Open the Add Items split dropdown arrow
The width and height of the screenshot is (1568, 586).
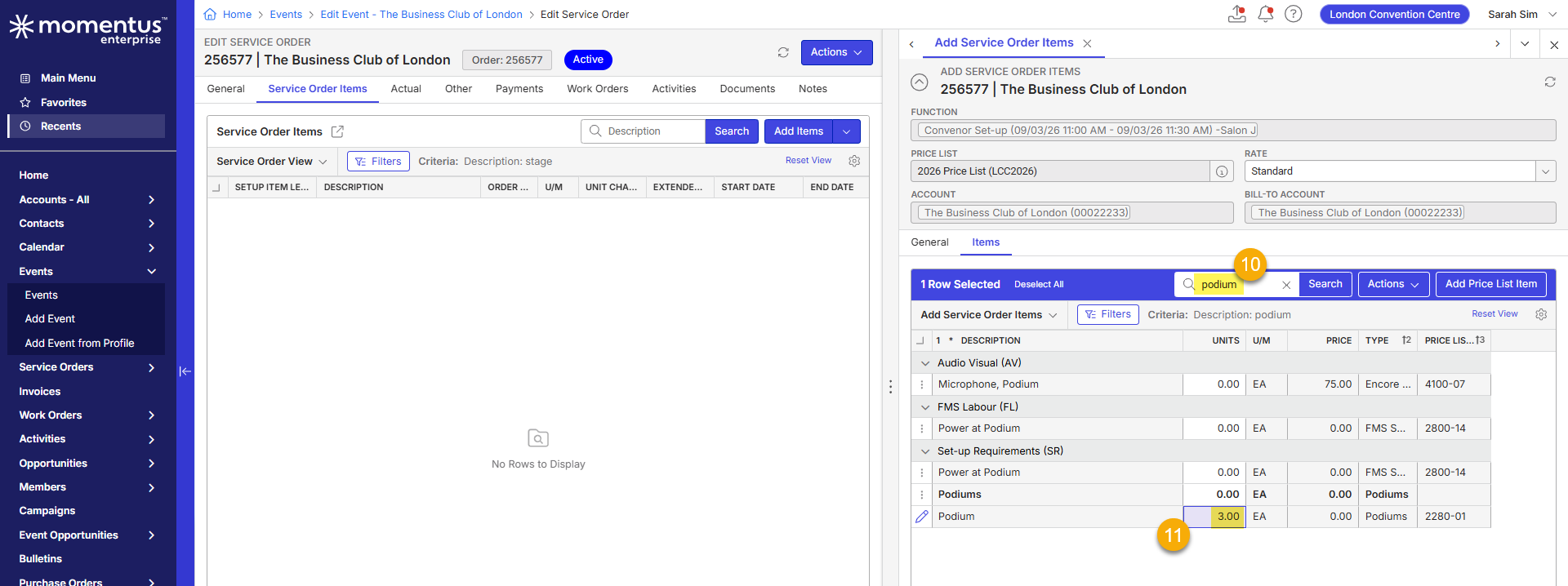coord(847,131)
